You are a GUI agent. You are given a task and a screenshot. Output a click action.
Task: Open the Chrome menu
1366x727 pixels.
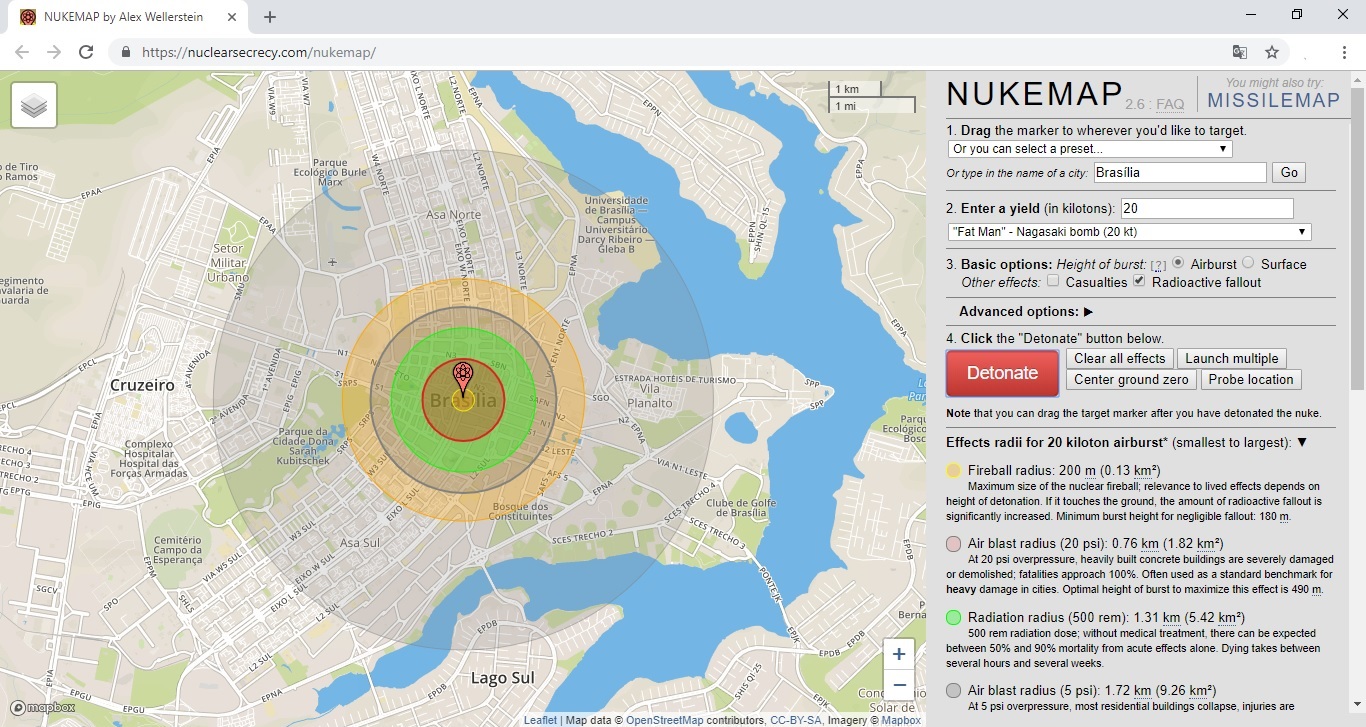[1345, 52]
